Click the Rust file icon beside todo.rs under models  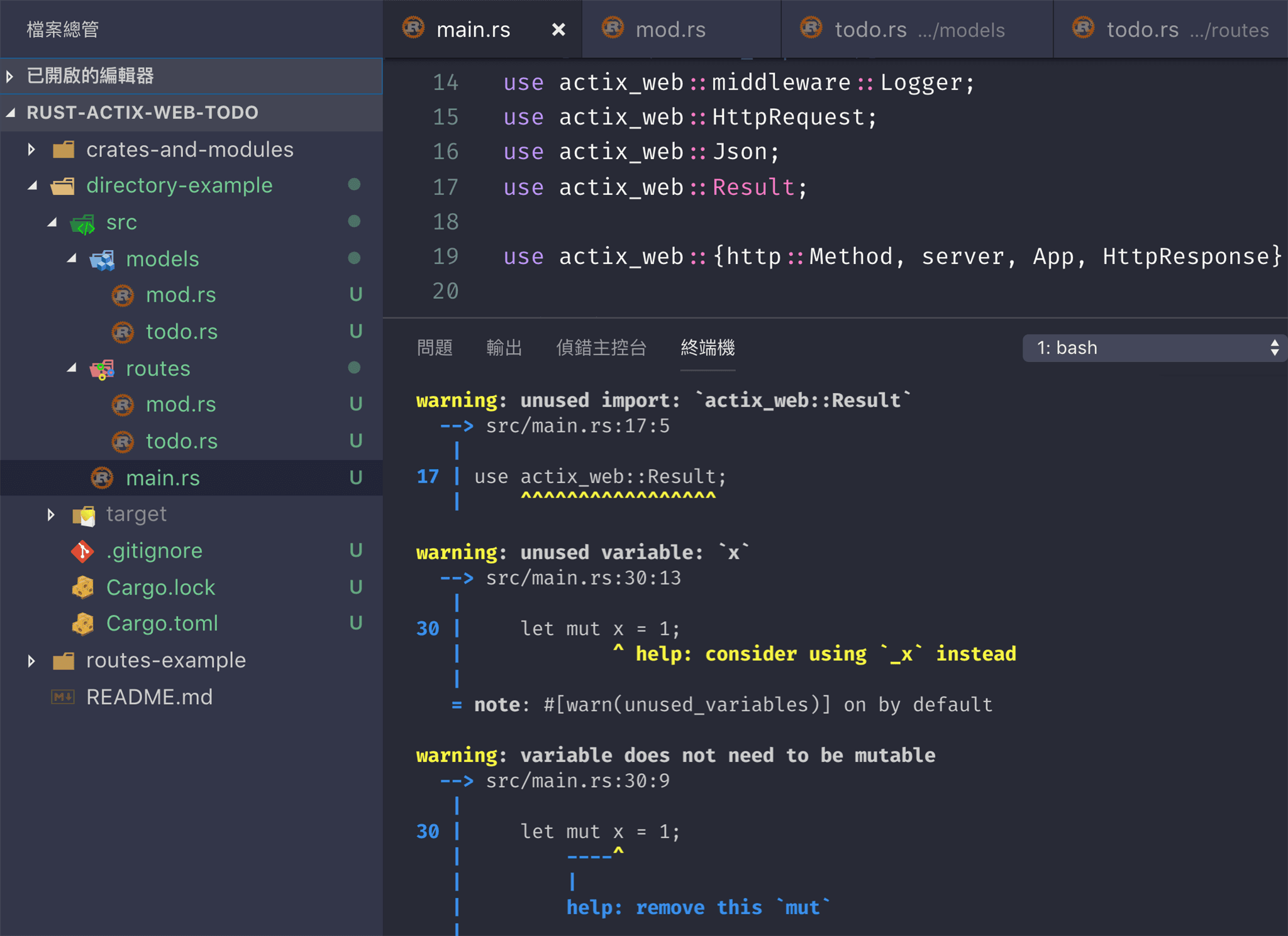click(x=123, y=332)
